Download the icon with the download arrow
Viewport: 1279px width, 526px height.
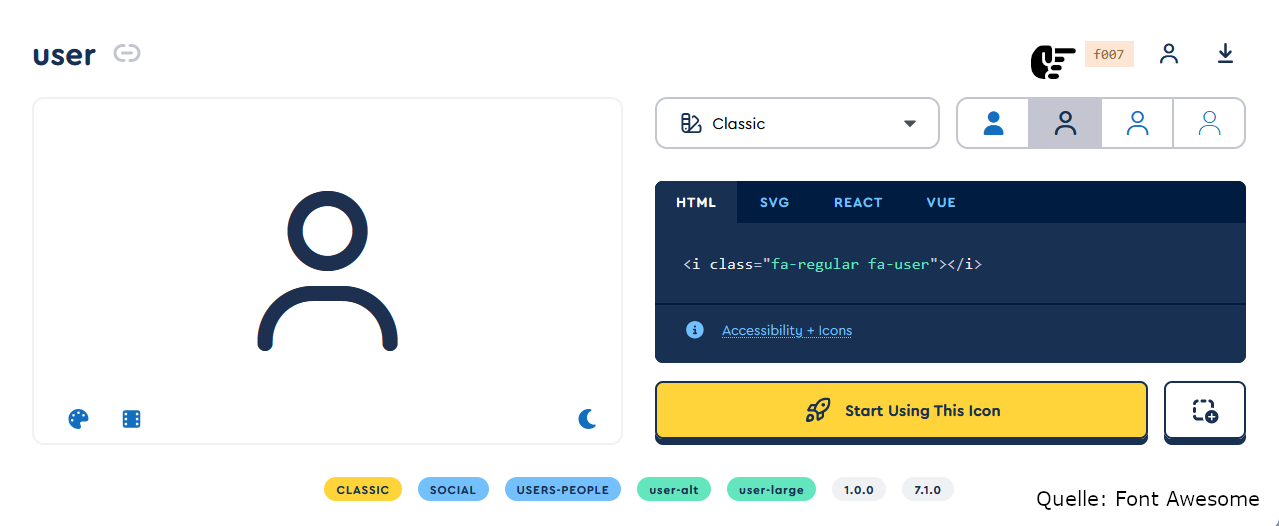pyautogui.click(x=1225, y=54)
